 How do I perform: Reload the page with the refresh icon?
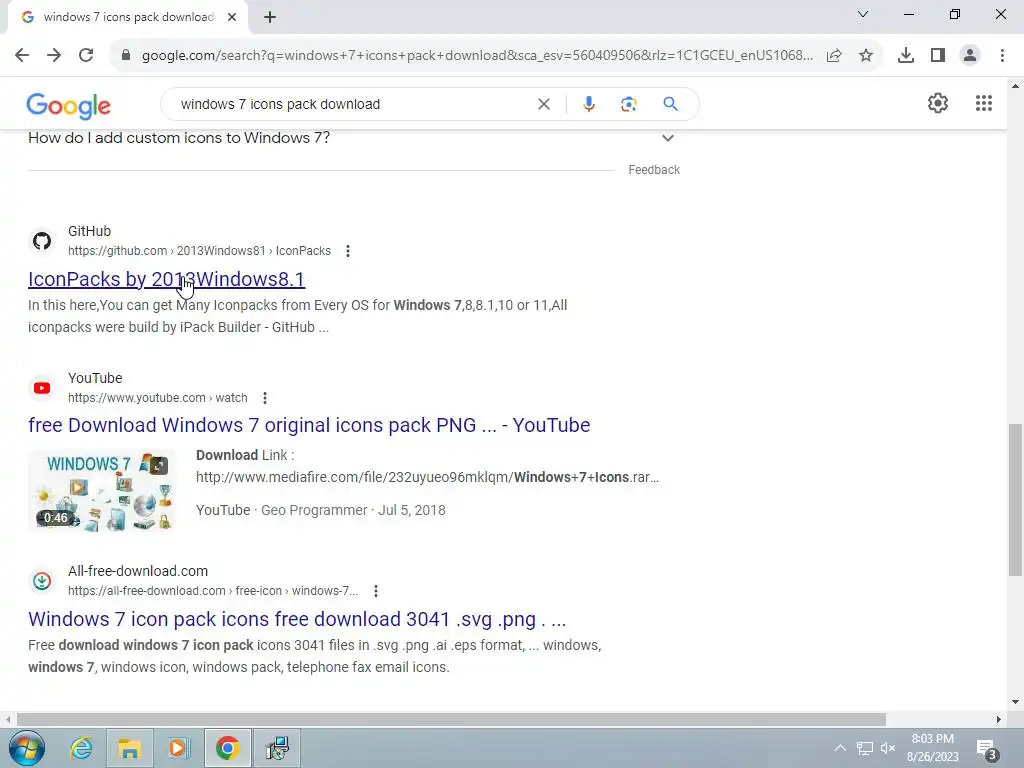pyautogui.click(x=86, y=56)
